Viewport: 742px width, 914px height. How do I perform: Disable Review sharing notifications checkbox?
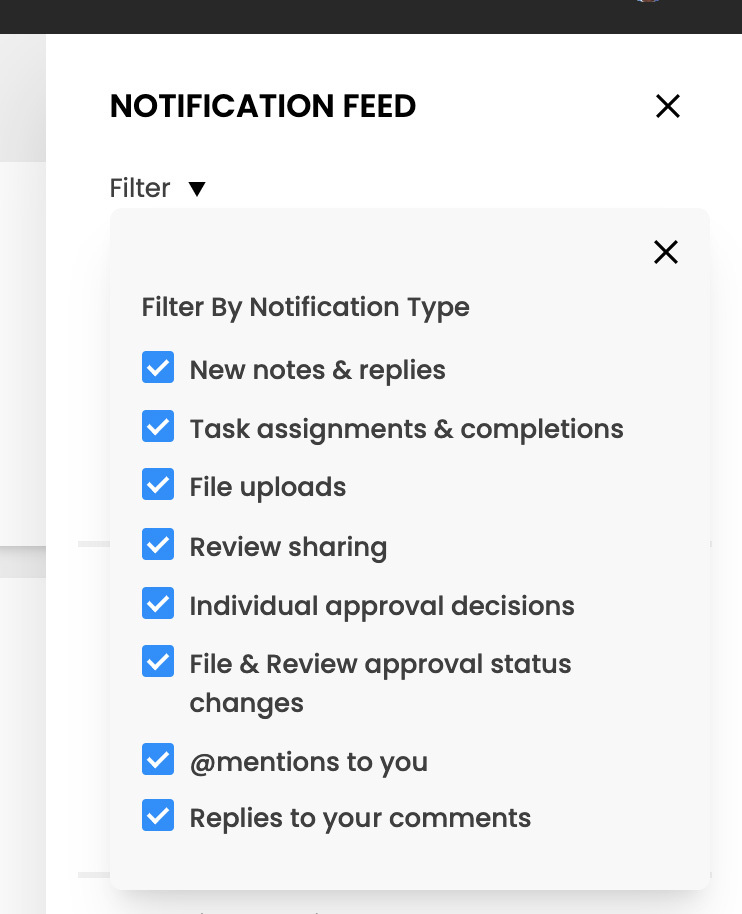(158, 545)
